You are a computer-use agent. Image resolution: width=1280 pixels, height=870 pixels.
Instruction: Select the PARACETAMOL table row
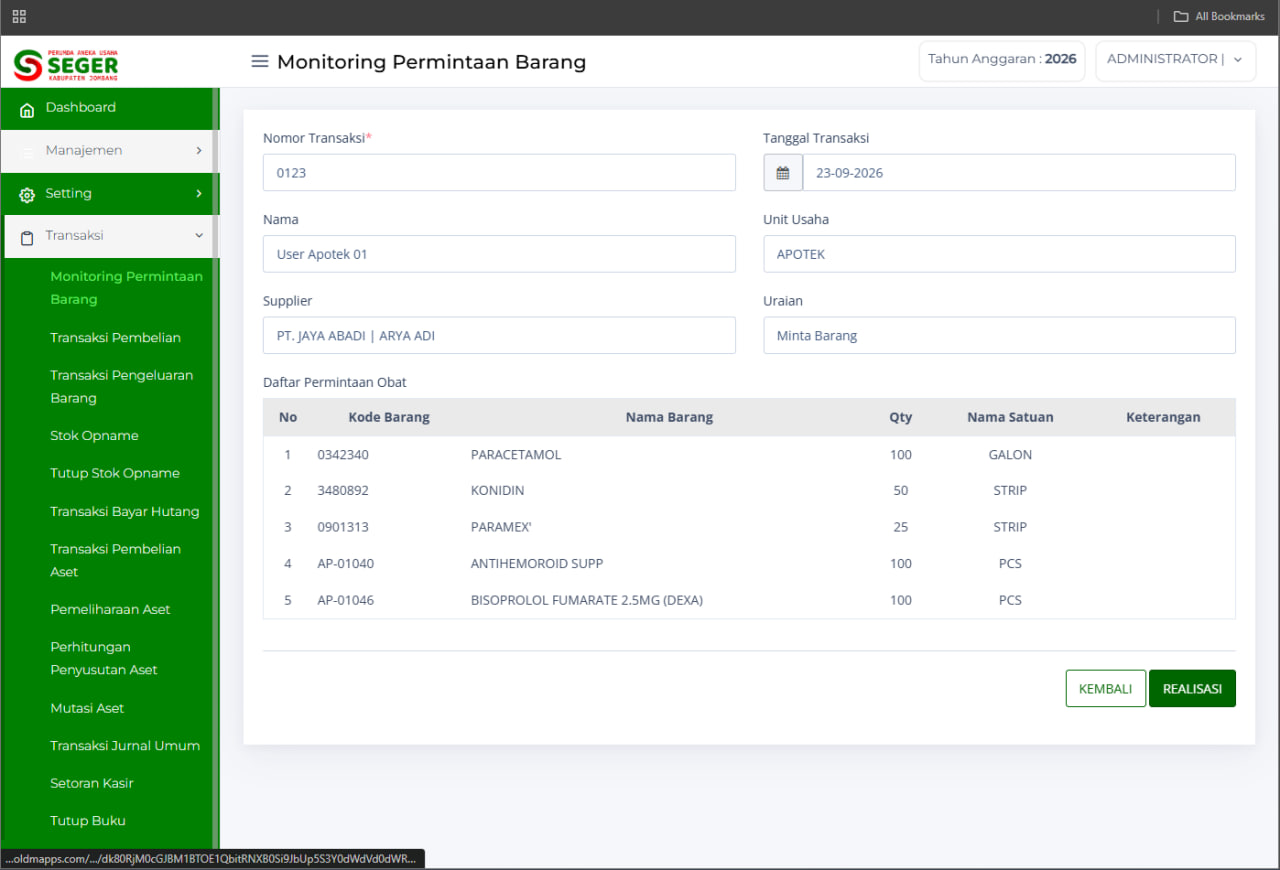point(749,454)
